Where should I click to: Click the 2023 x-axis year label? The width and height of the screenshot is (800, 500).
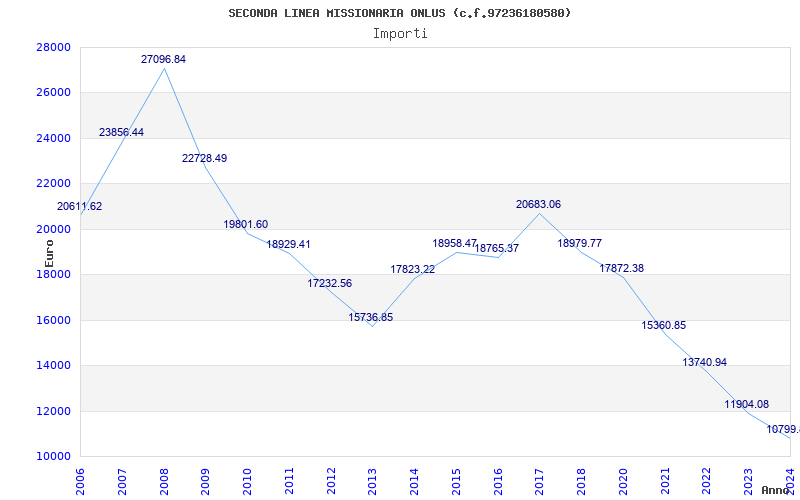click(748, 481)
